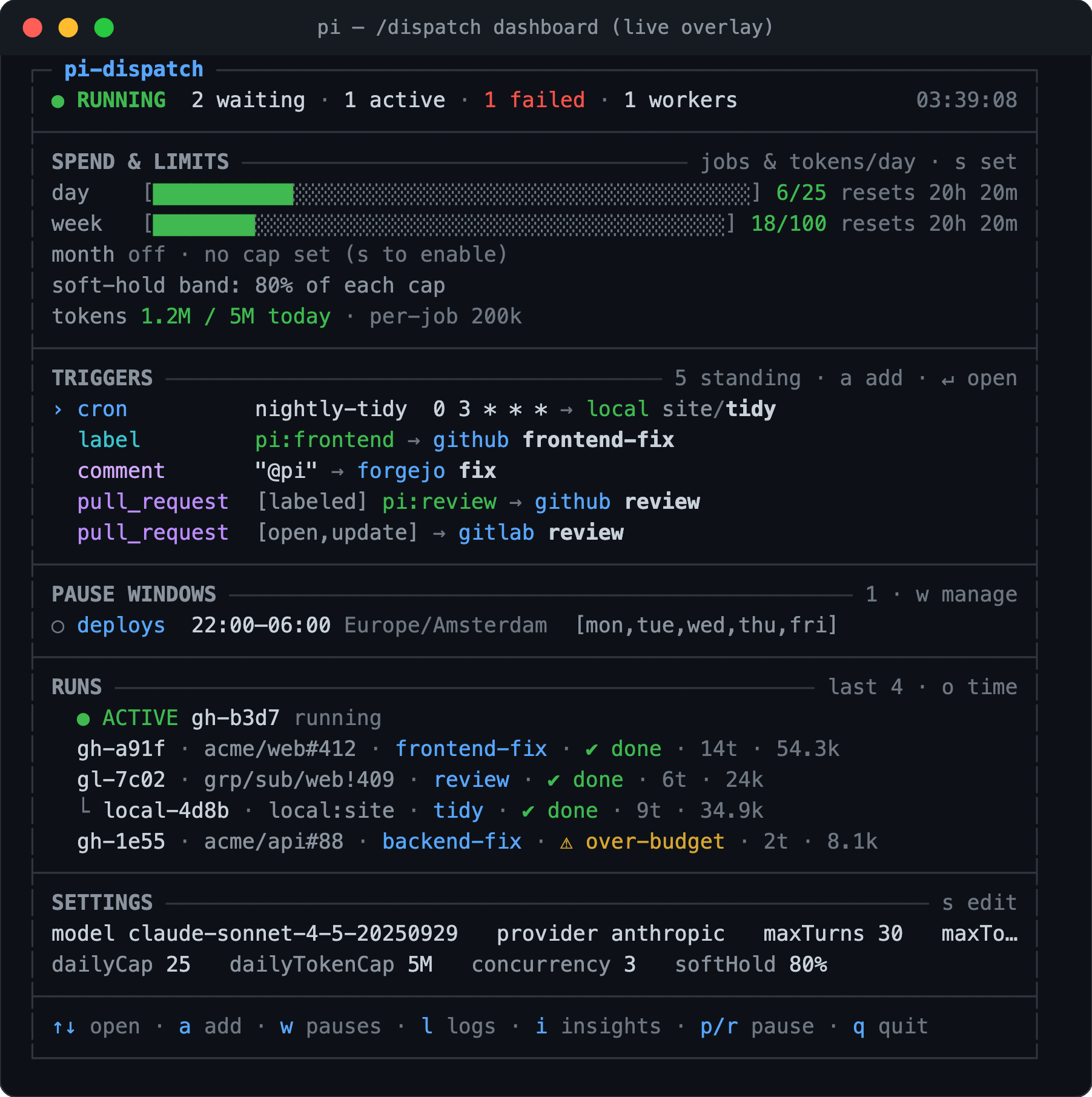Image resolution: width=1092 pixels, height=1097 pixels.
Task: Click the 'l logs' footer shortcut
Action: point(458,1026)
